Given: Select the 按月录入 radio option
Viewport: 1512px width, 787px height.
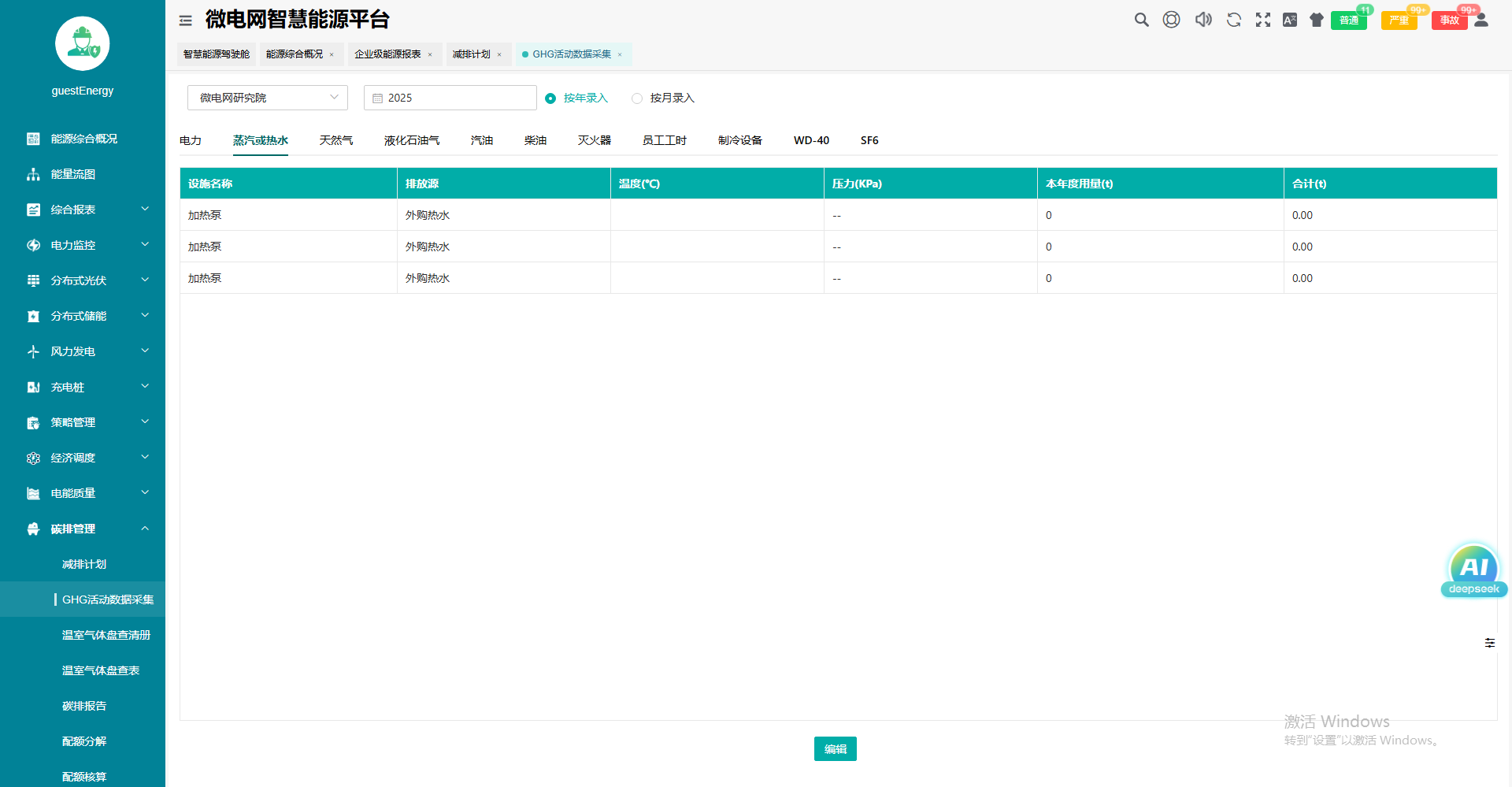Looking at the screenshot, I should pyautogui.click(x=637, y=98).
